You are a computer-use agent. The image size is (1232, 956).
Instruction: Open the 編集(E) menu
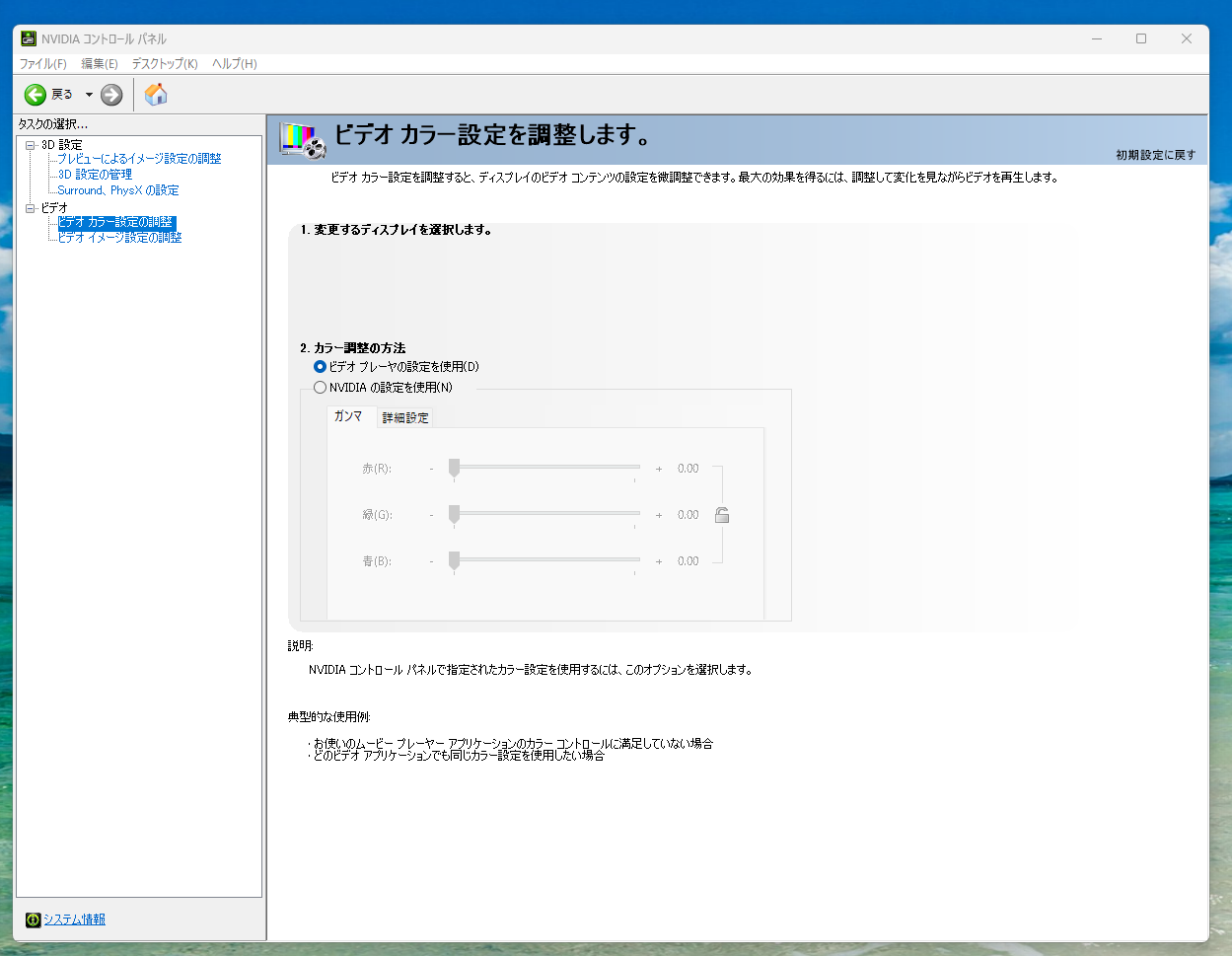click(100, 63)
